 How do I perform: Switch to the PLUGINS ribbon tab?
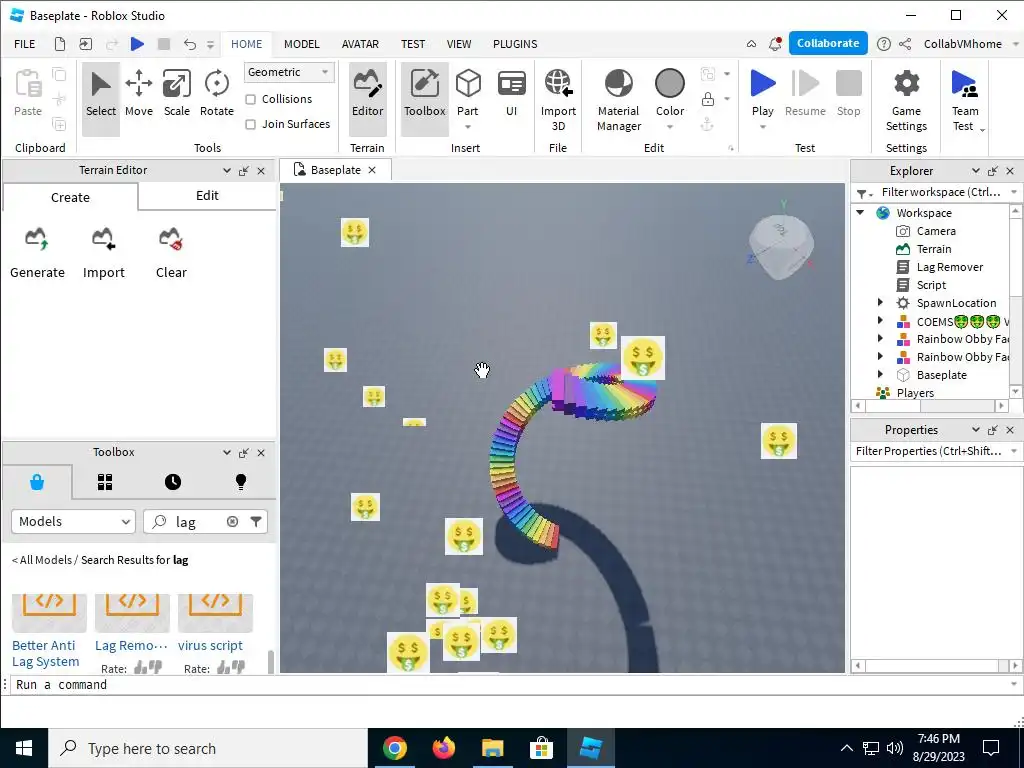click(x=515, y=44)
